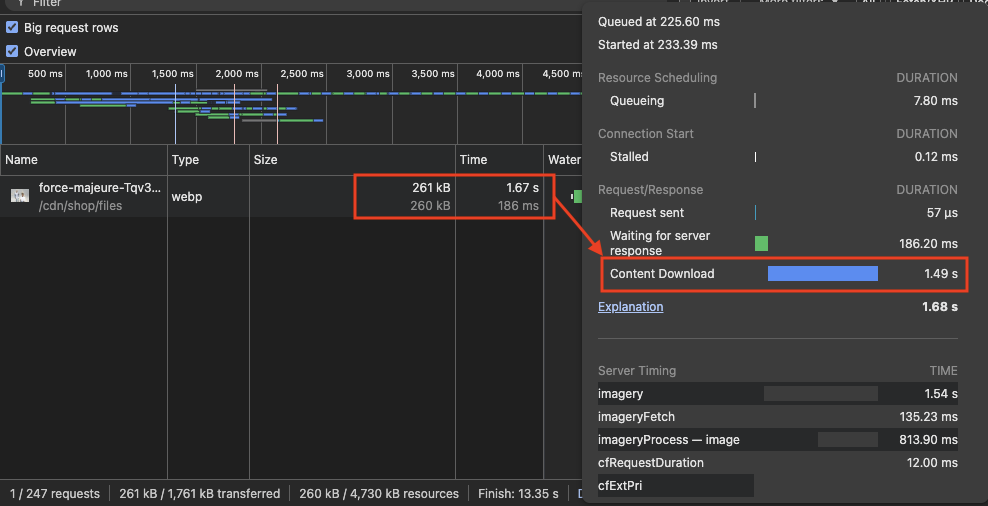Click the 'Started at 233.39 ms' text
The width and height of the screenshot is (988, 506).
click(x=657, y=45)
